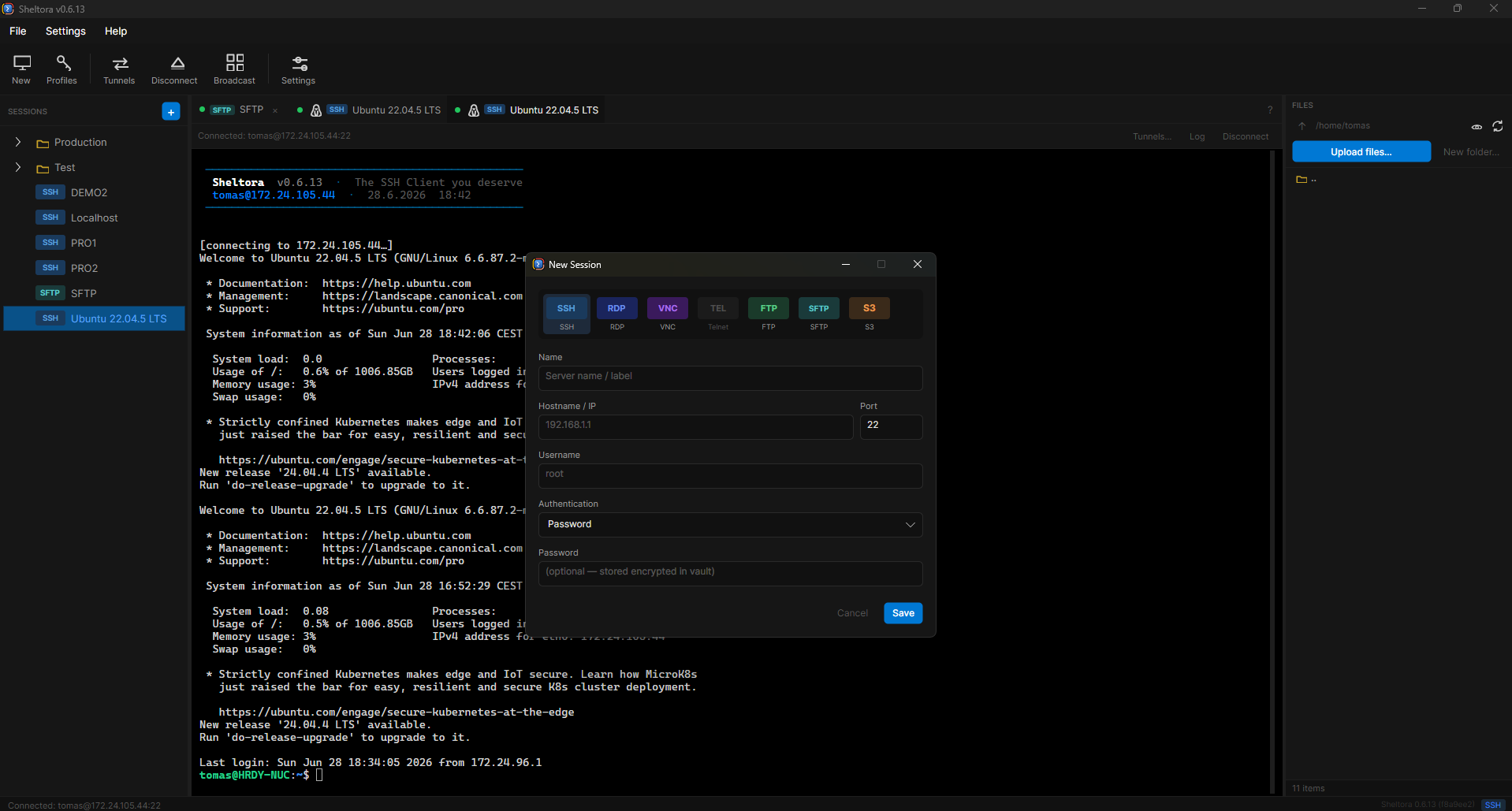The width and height of the screenshot is (1512, 811).
Task: Select S3 protocol in New Session dialog
Action: 870,314
